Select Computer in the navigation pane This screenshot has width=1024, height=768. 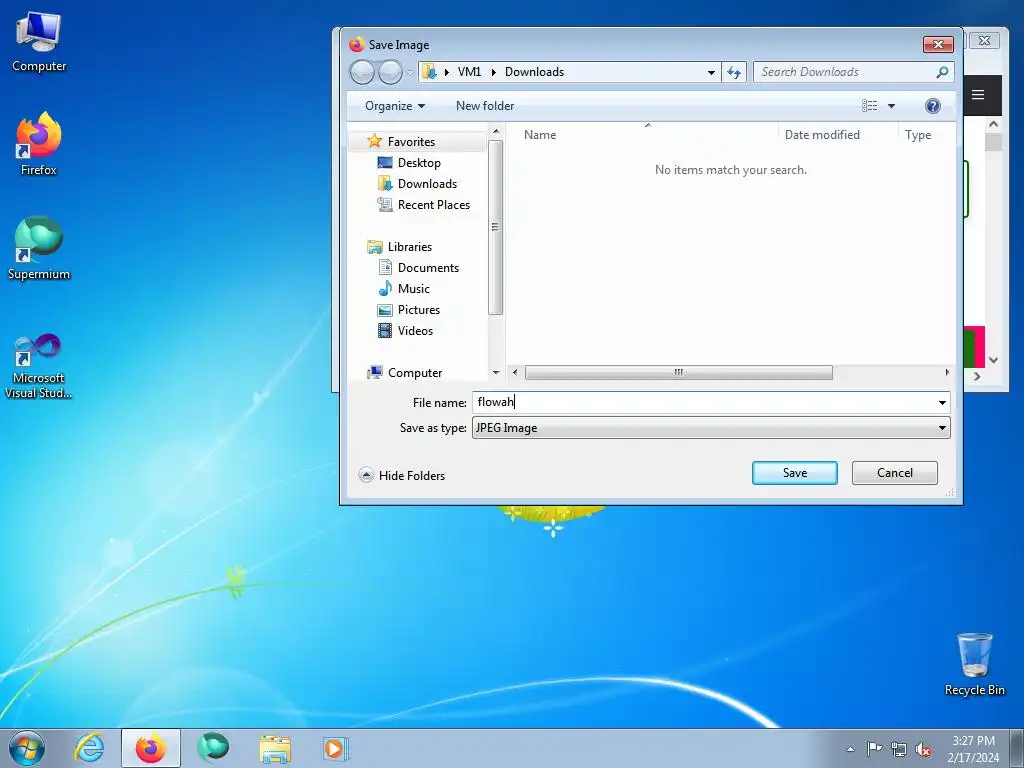pyautogui.click(x=415, y=372)
